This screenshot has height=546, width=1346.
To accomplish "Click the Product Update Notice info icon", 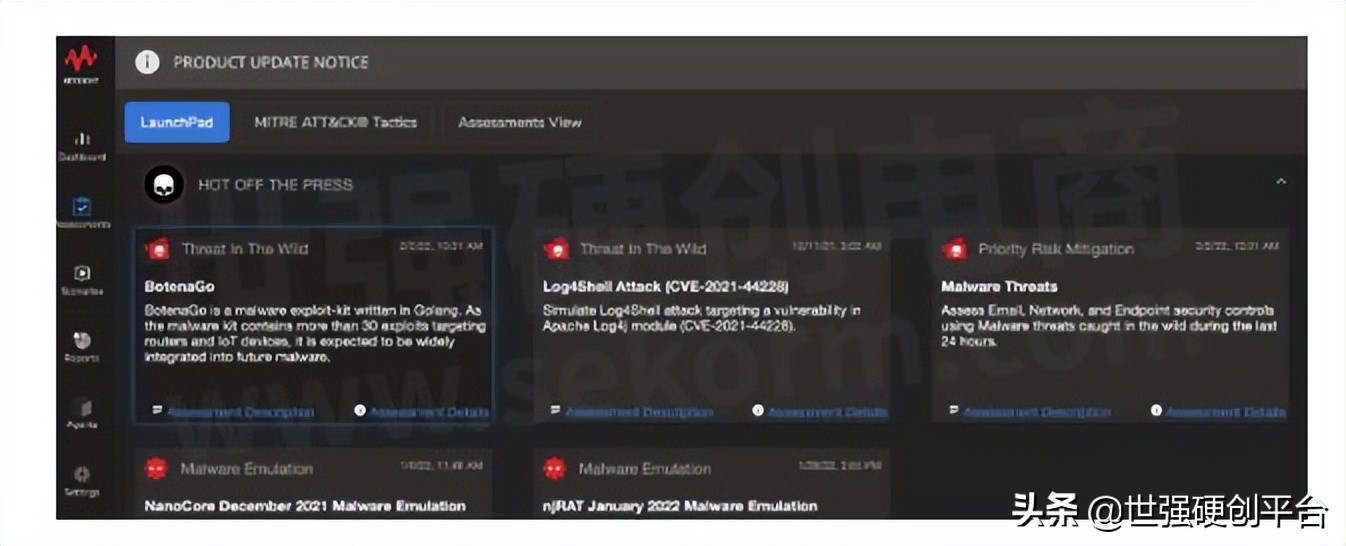I will click(x=148, y=62).
